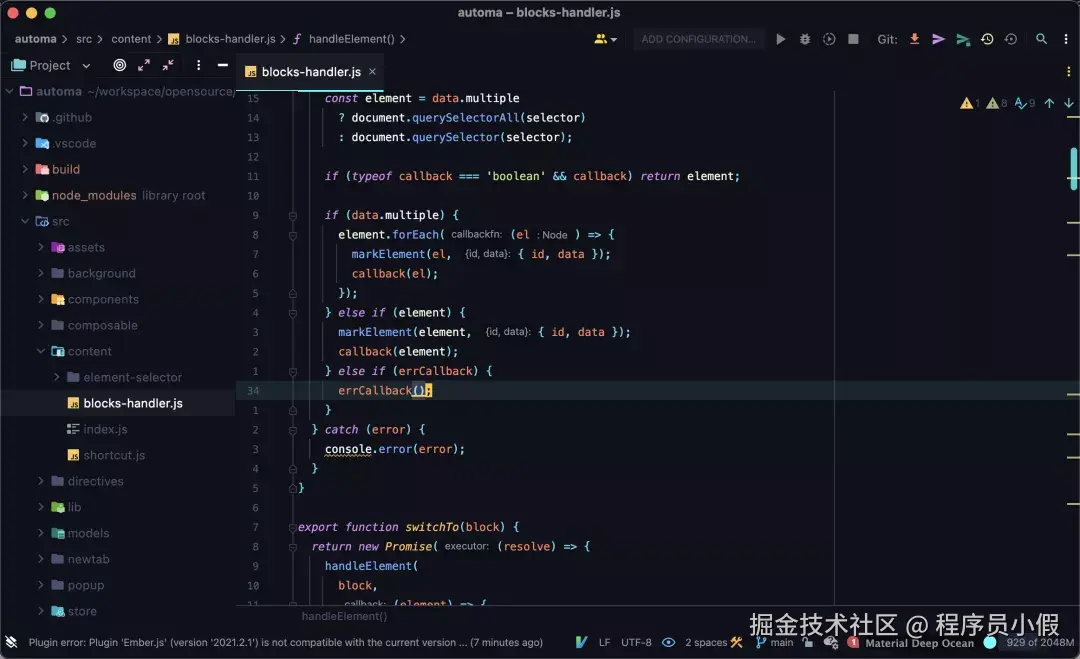Run with coverage icon

coord(829,39)
